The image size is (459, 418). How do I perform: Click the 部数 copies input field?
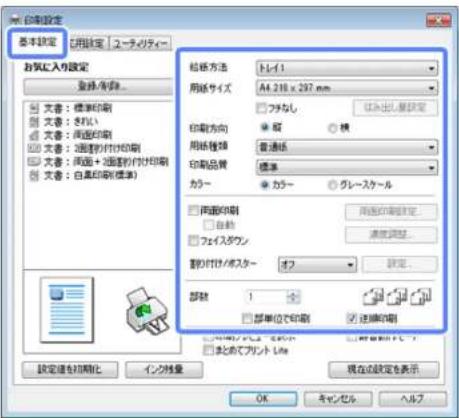click(x=266, y=297)
